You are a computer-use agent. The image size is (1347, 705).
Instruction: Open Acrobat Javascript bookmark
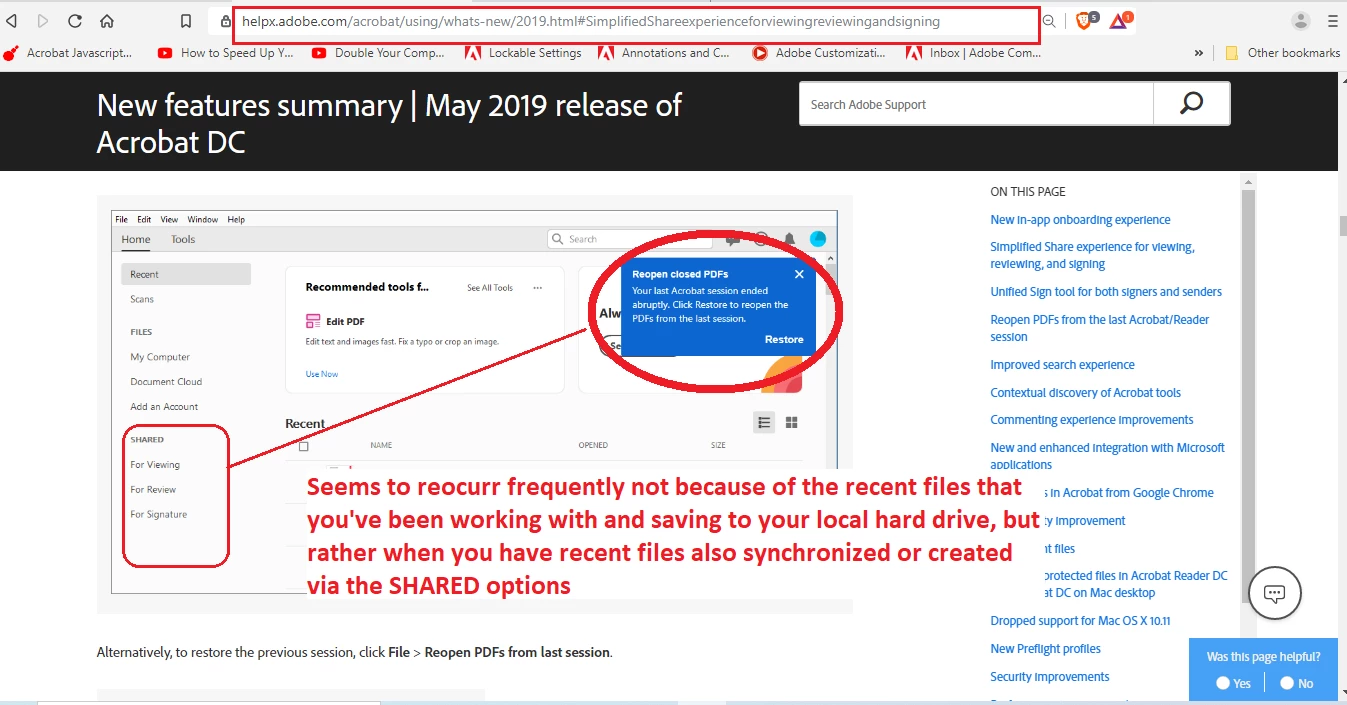pyautogui.click(x=68, y=53)
